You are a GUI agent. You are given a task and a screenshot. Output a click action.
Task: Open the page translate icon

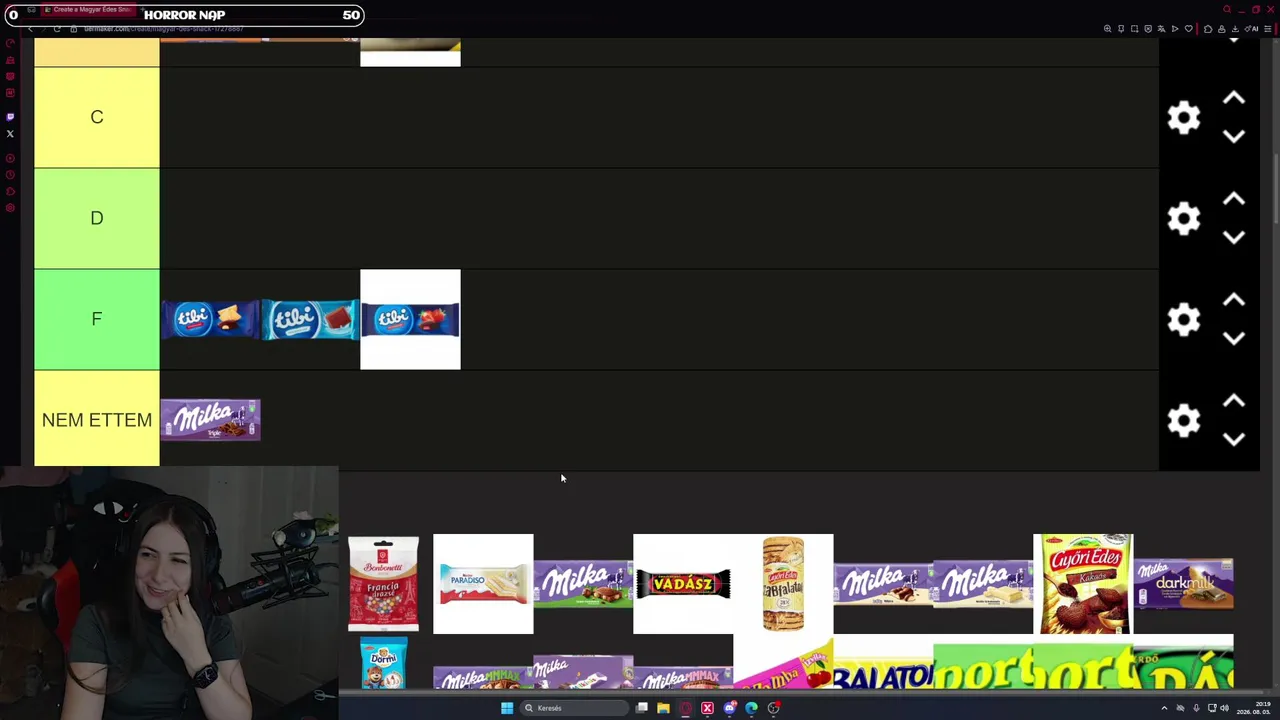[x=1161, y=29]
